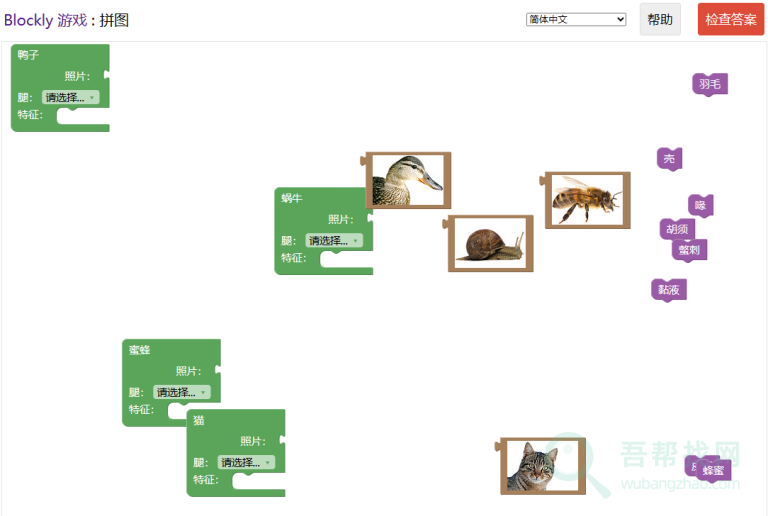Expand legs dropdown on 猫 block
This screenshot has width=768, height=516.
click(246, 462)
